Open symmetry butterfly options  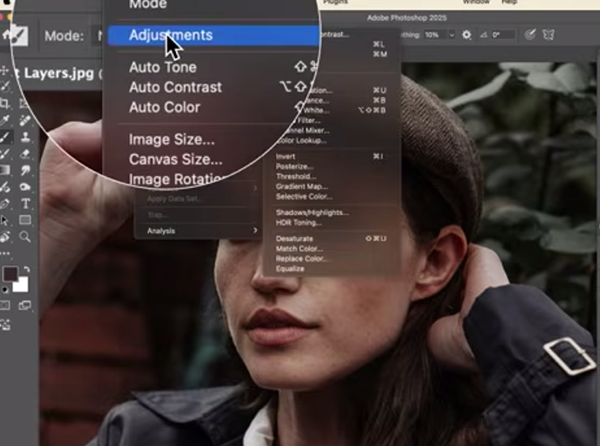point(548,35)
